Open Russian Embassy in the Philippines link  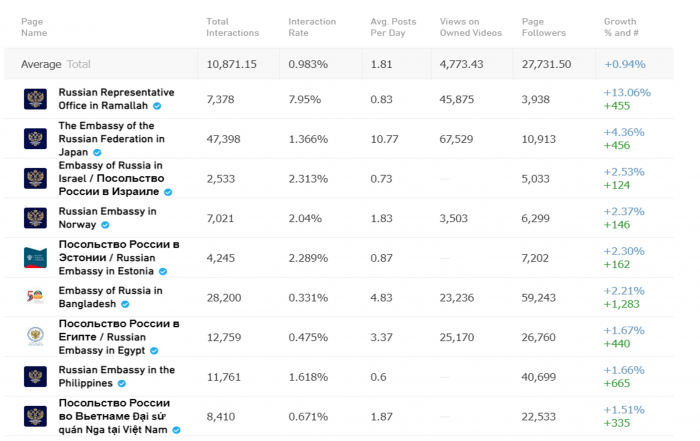(117, 377)
